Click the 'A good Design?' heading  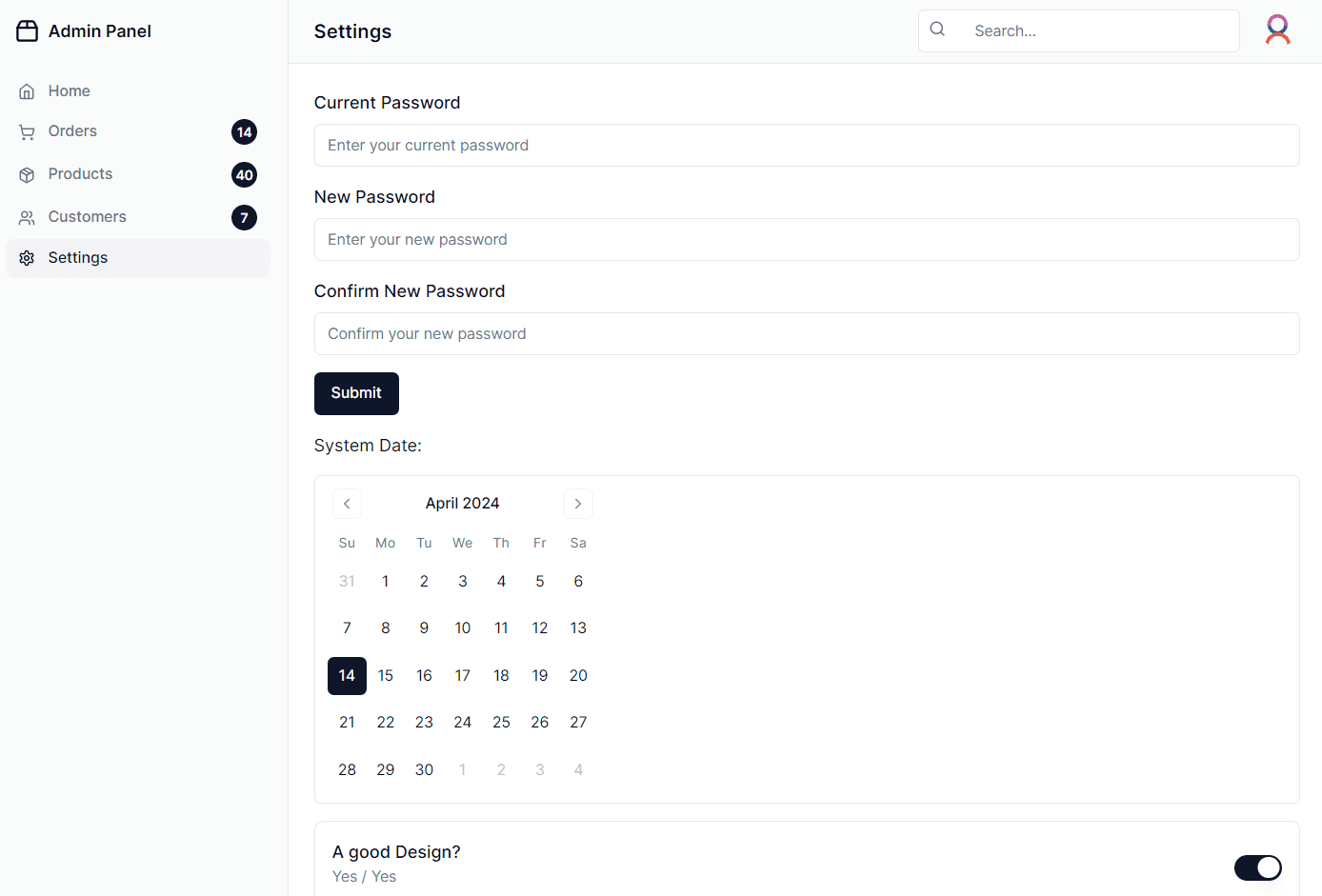(x=396, y=852)
